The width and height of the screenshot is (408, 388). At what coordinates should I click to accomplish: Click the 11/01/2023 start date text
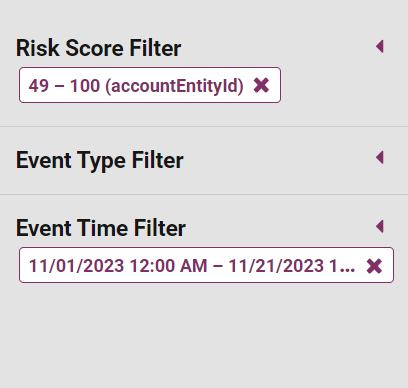(76, 266)
